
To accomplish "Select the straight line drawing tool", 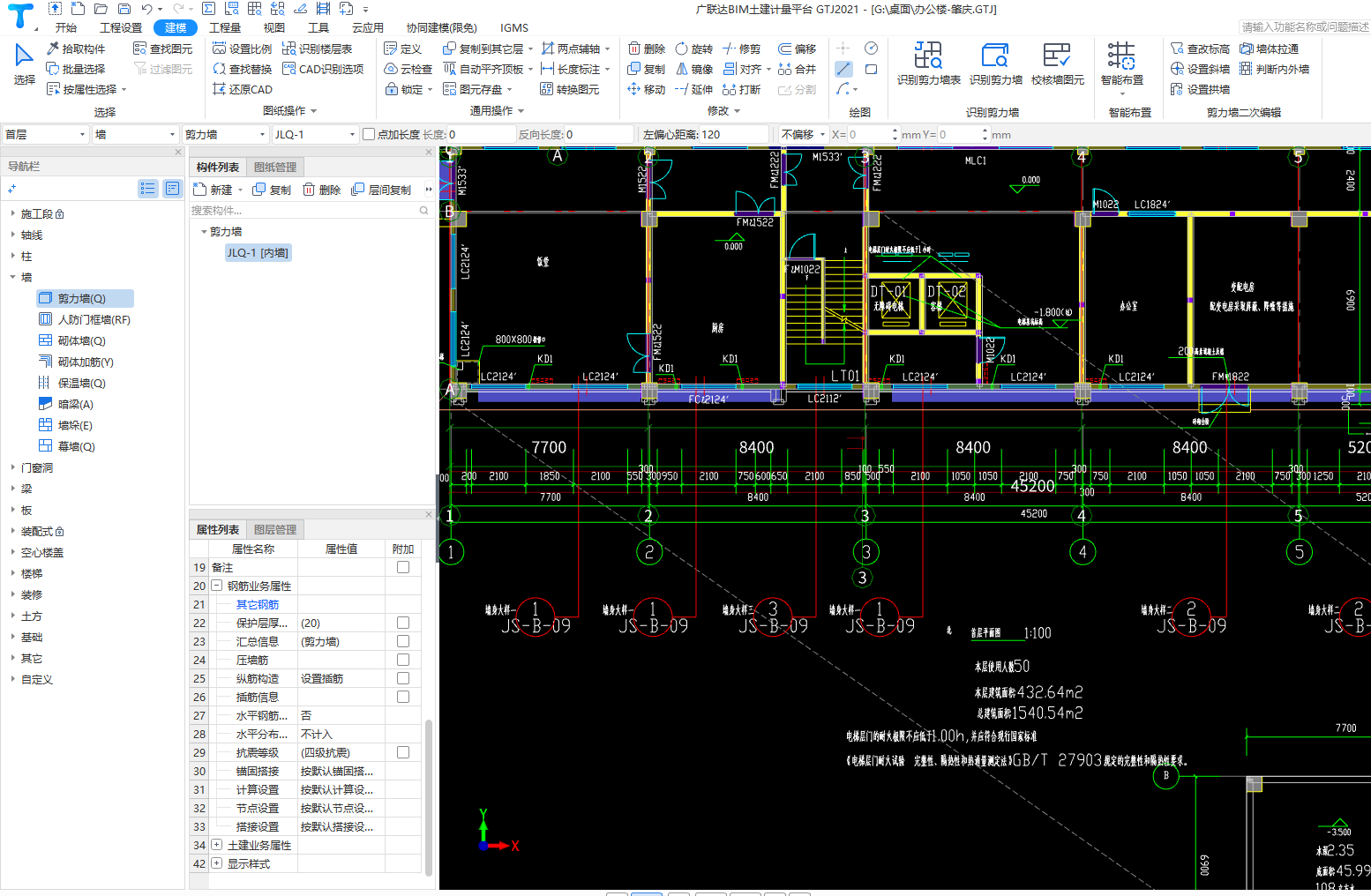I will tap(844, 69).
